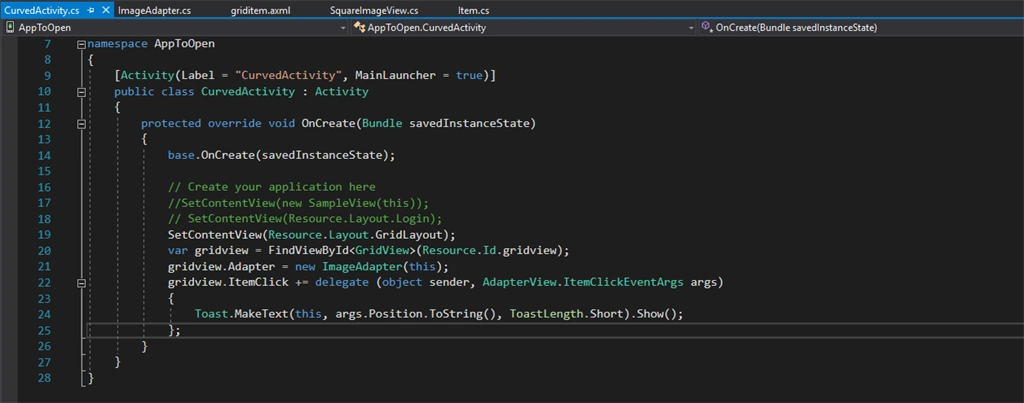
Task: Switch to the ImageAdapter.cs tab
Action: click(x=155, y=11)
